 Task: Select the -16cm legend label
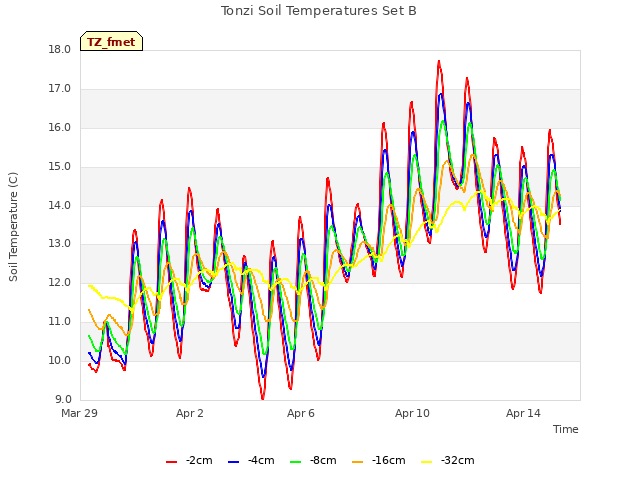[389, 460]
